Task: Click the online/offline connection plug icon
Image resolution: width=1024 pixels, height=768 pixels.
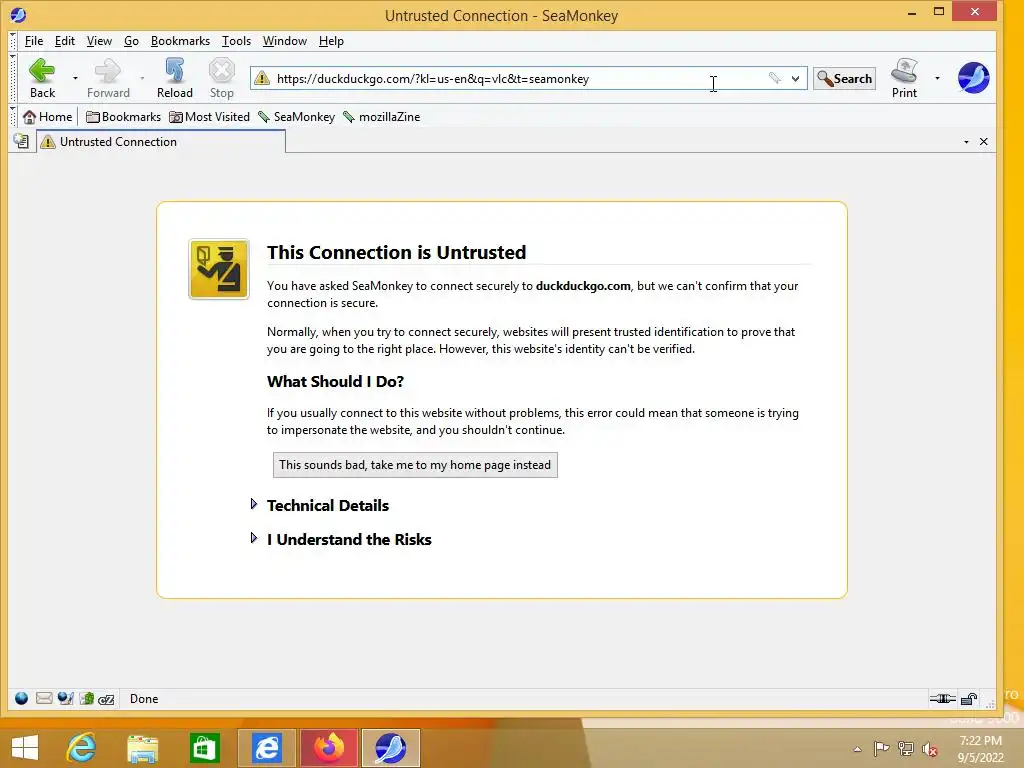Action: pyautogui.click(x=942, y=699)
